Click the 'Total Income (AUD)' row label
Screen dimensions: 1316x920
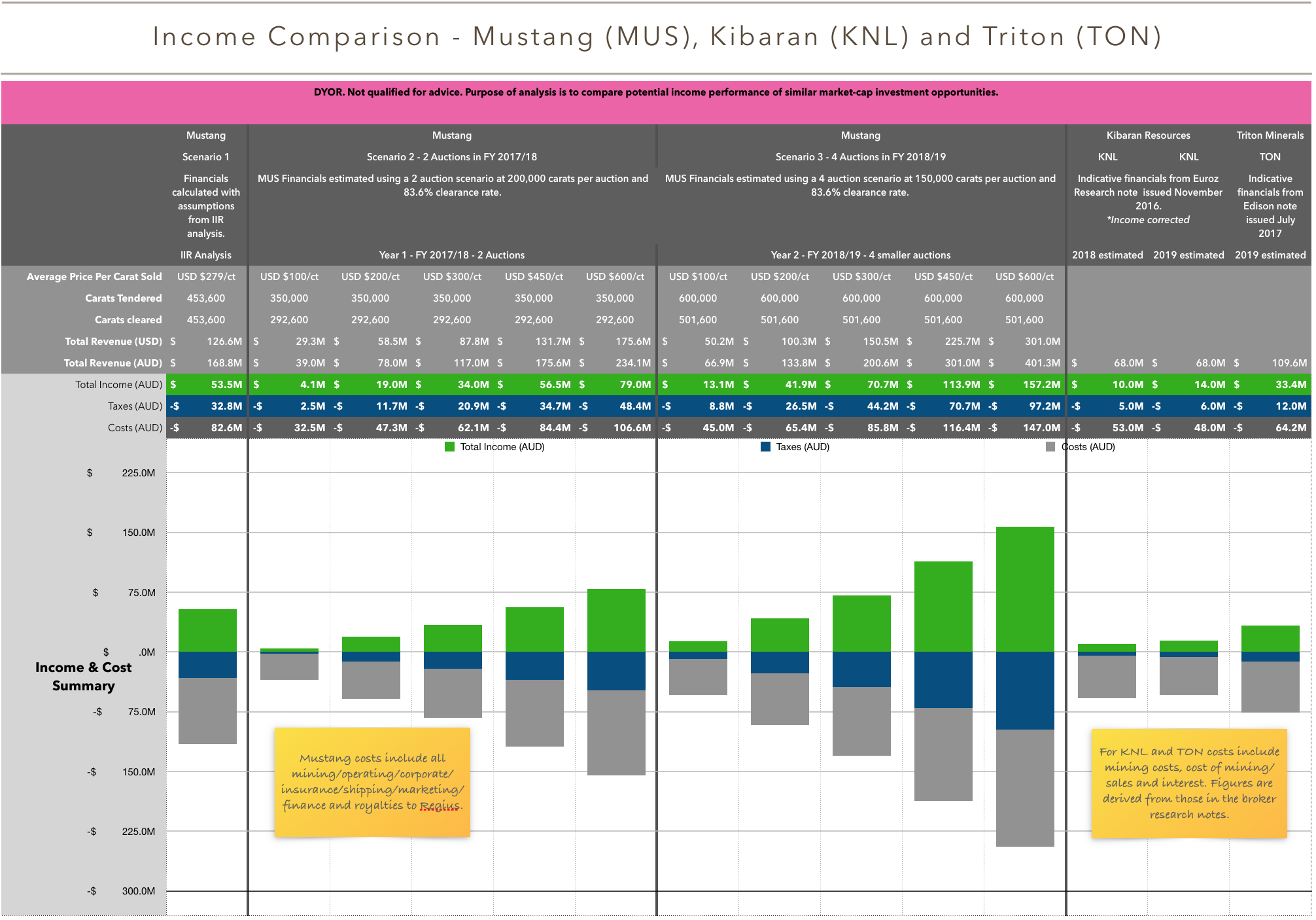118,385
